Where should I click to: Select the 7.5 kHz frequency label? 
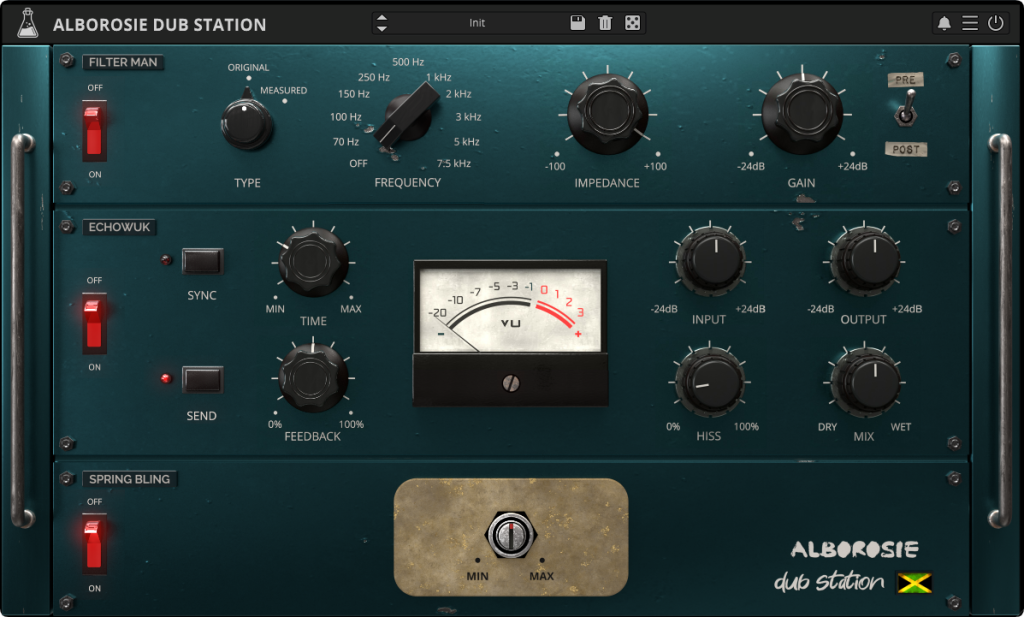[454, 163]
